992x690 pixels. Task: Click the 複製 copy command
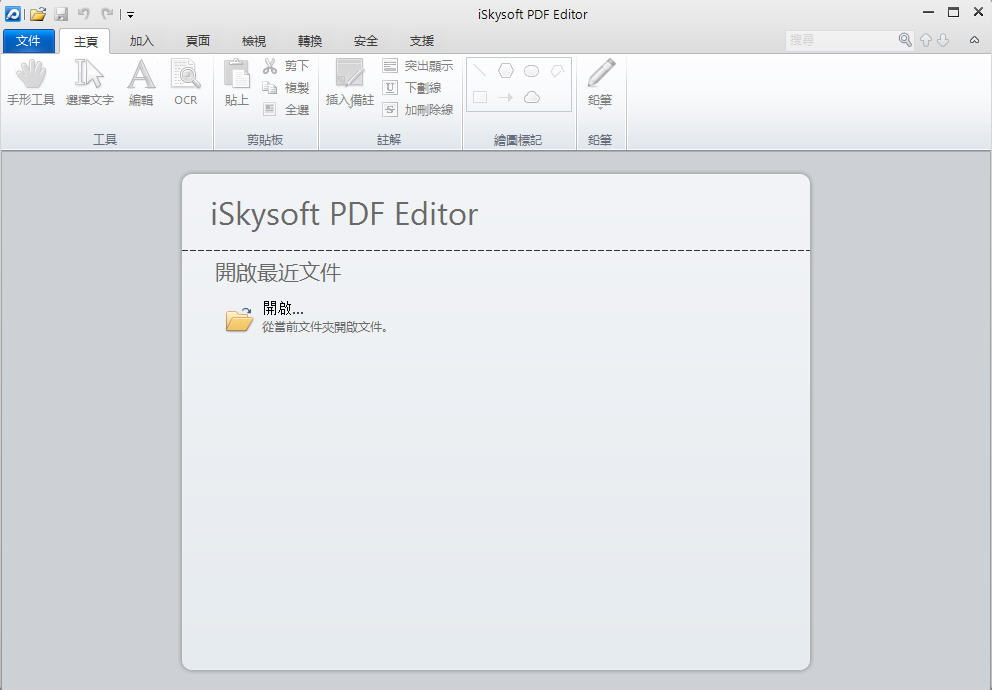click(286, 88)
